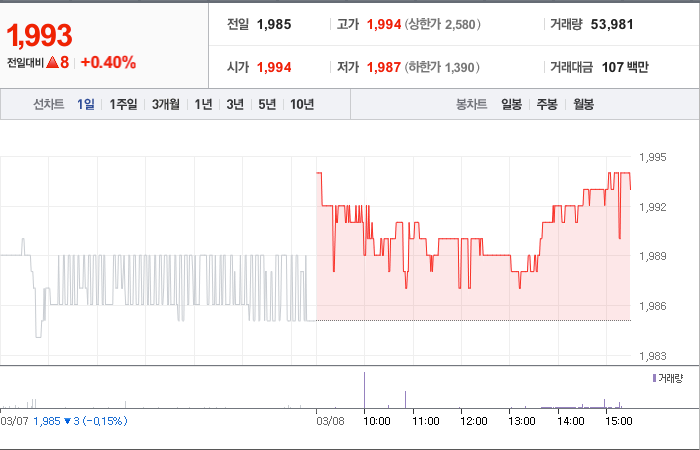The width and height of the screenshot is (700, 450).
Task: Click the 12:00 time axis label
Action: coord(474,421)
